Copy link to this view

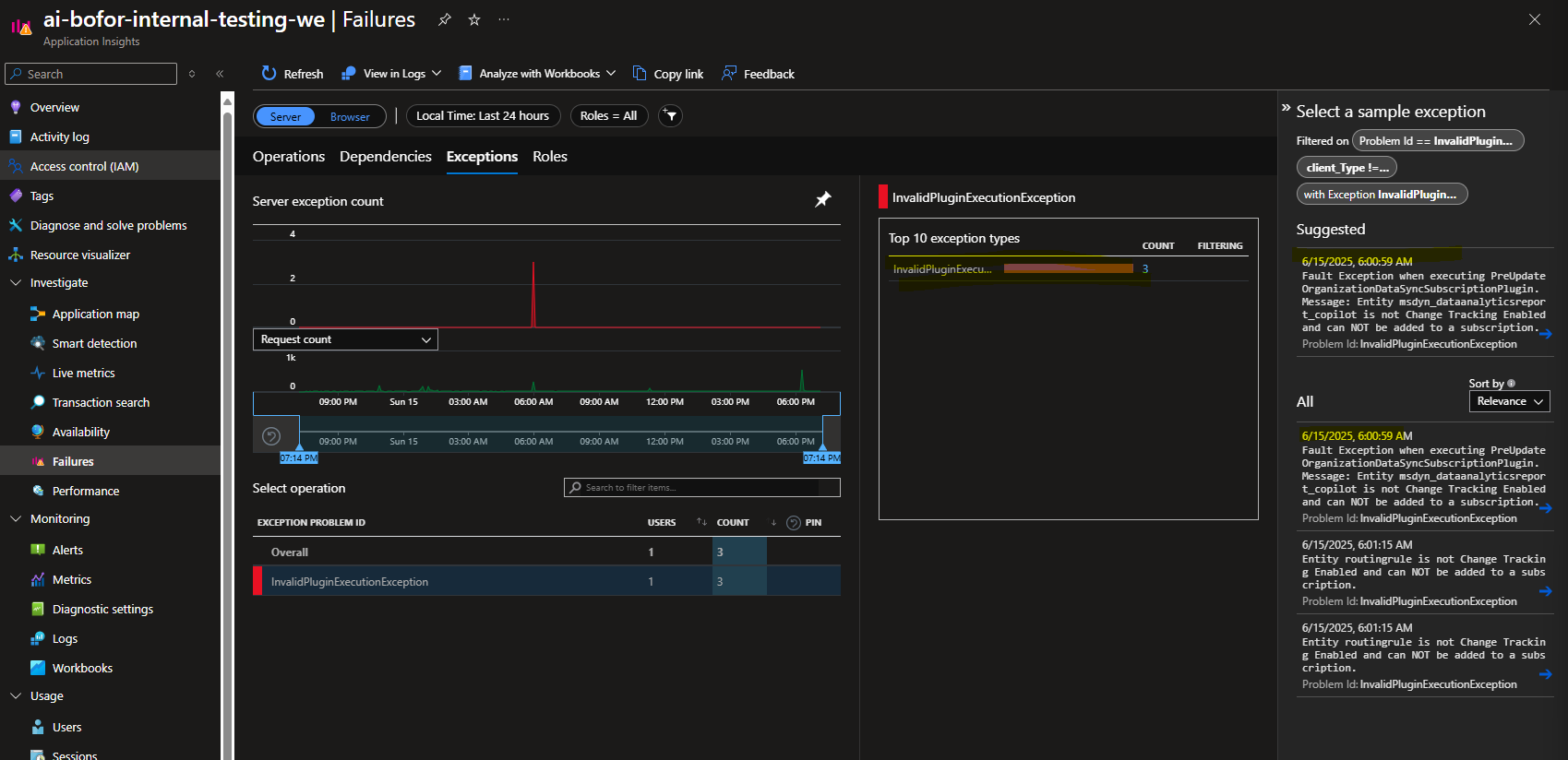[668, 74]
